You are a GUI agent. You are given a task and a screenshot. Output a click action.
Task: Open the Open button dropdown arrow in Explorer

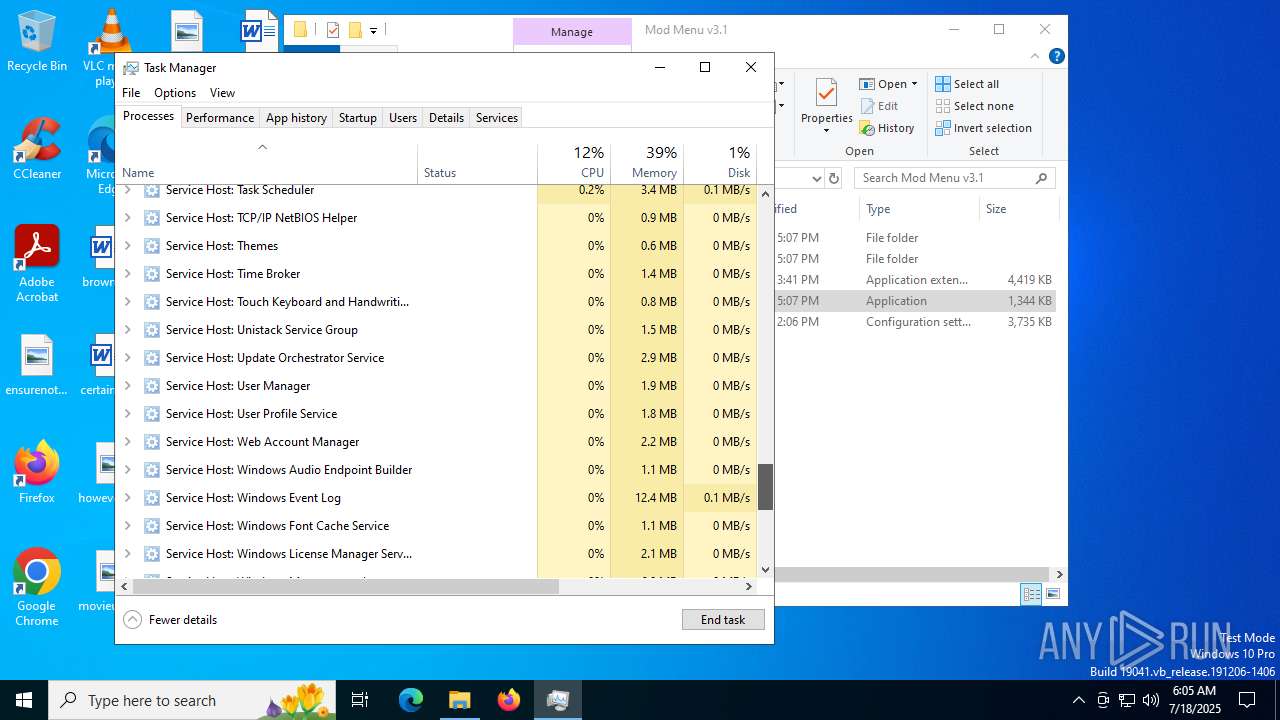tap(914, 84)
